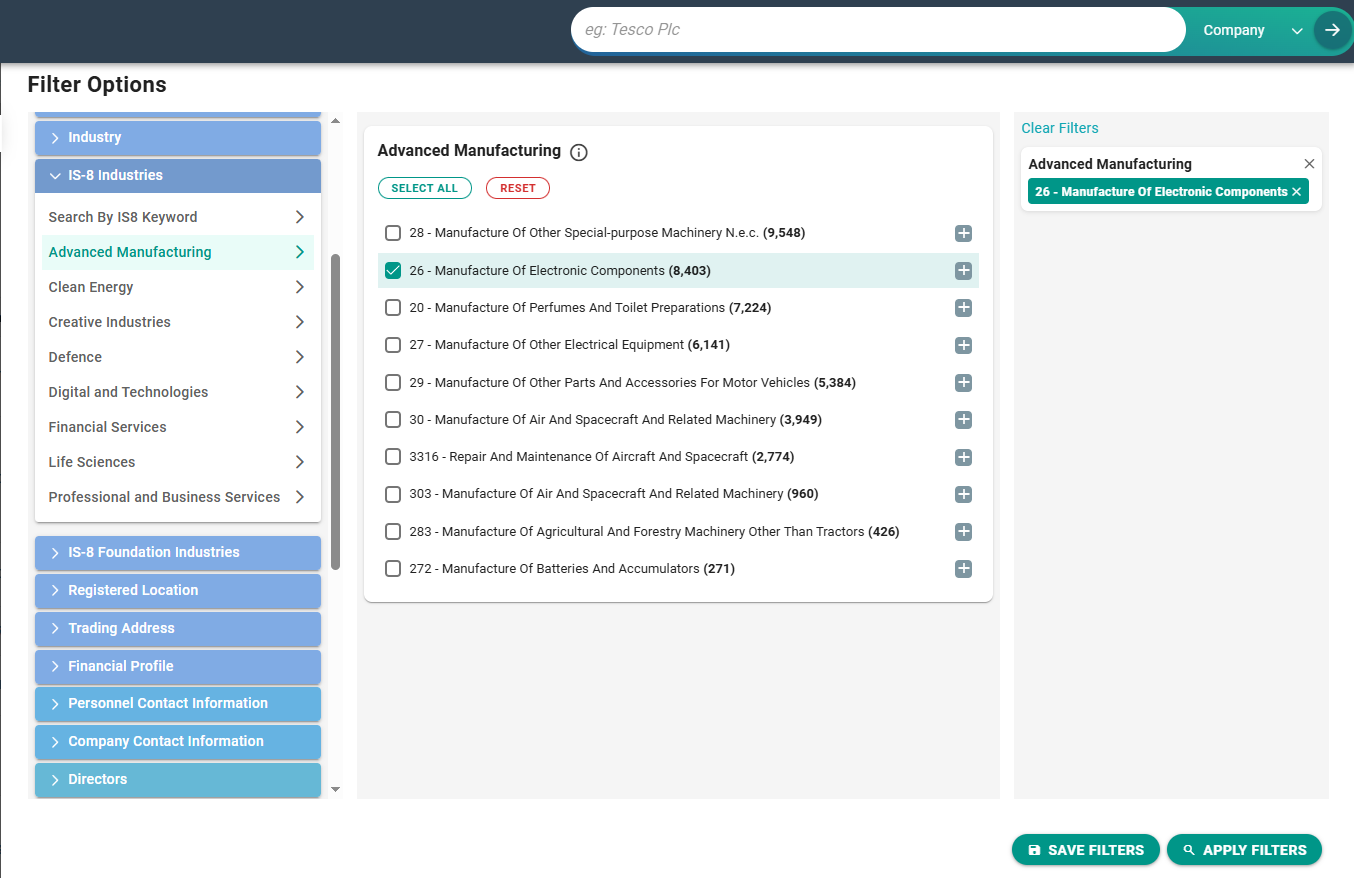Check Manufacture Of Other Electrical Equipment checkbox
Image resolution: width=1354 pixels, height=878 pixels.
393,345
